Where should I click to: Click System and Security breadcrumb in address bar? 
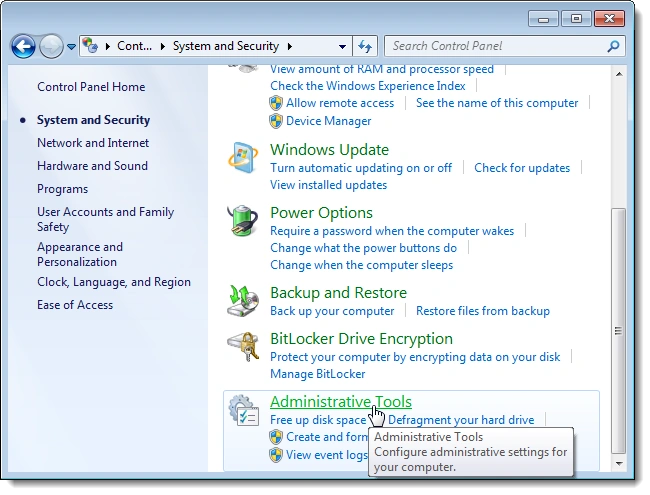(x=226, y=46)
